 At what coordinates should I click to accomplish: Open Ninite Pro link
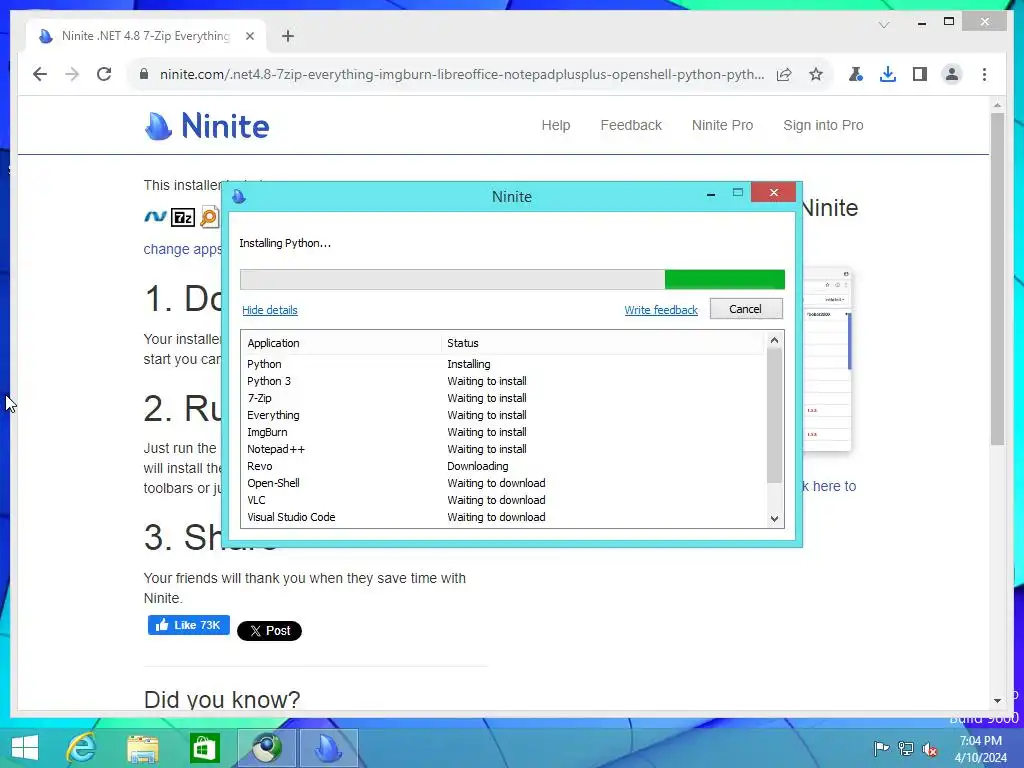[722, 125]
